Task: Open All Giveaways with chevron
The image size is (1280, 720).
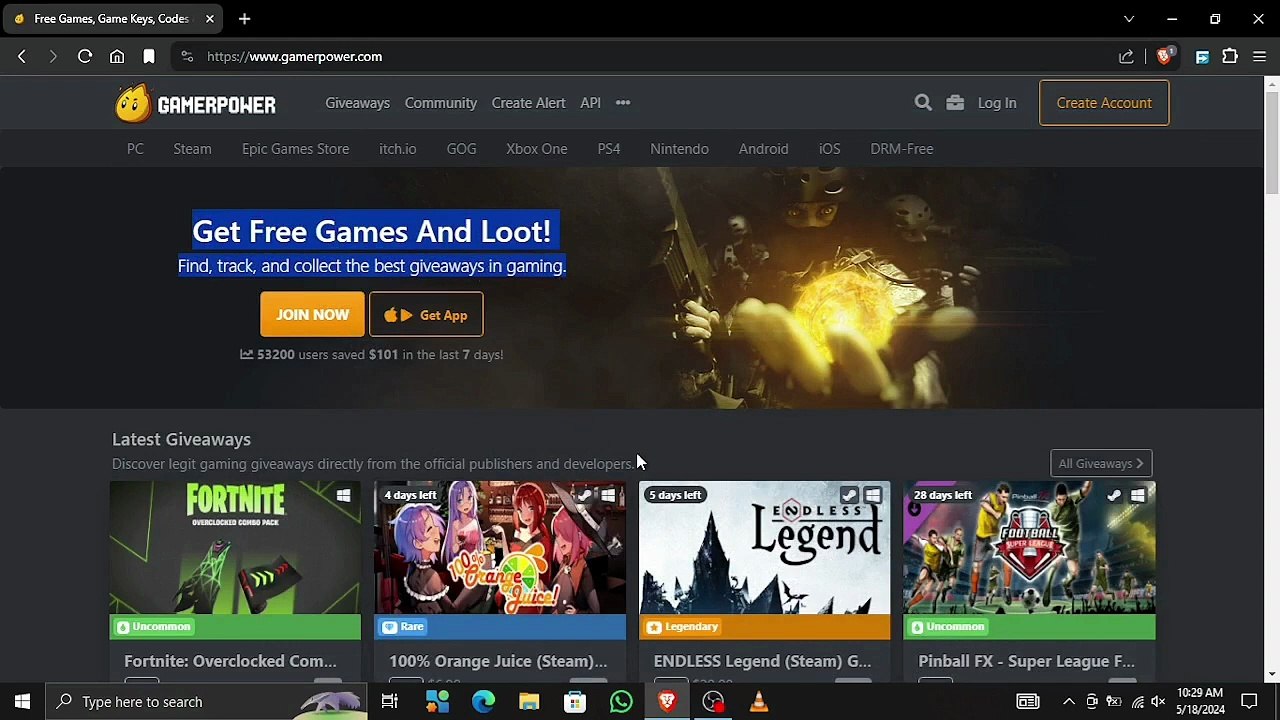Action: 1101,464
